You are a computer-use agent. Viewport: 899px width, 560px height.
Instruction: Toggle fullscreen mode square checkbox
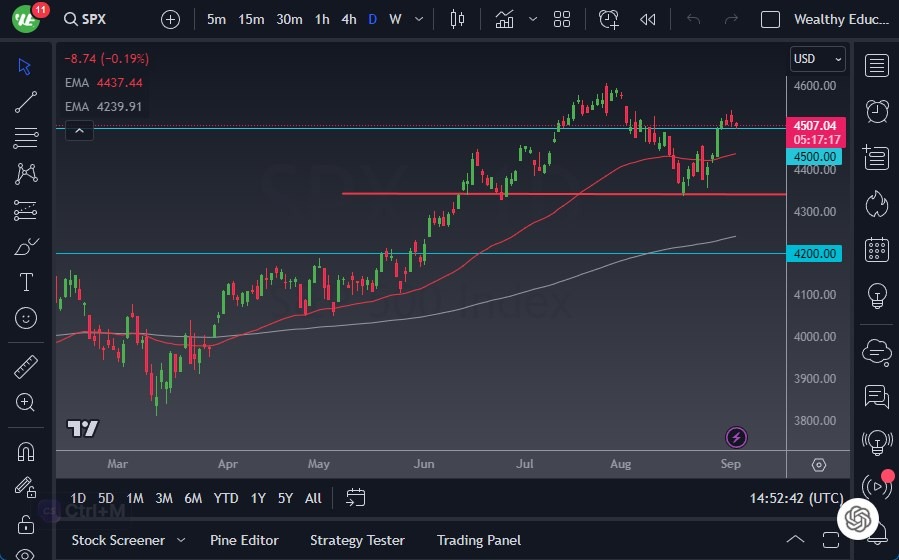(770, 19)
